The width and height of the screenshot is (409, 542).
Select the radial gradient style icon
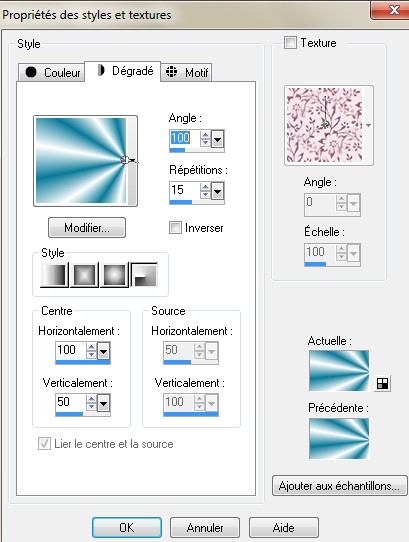(145, 275)
